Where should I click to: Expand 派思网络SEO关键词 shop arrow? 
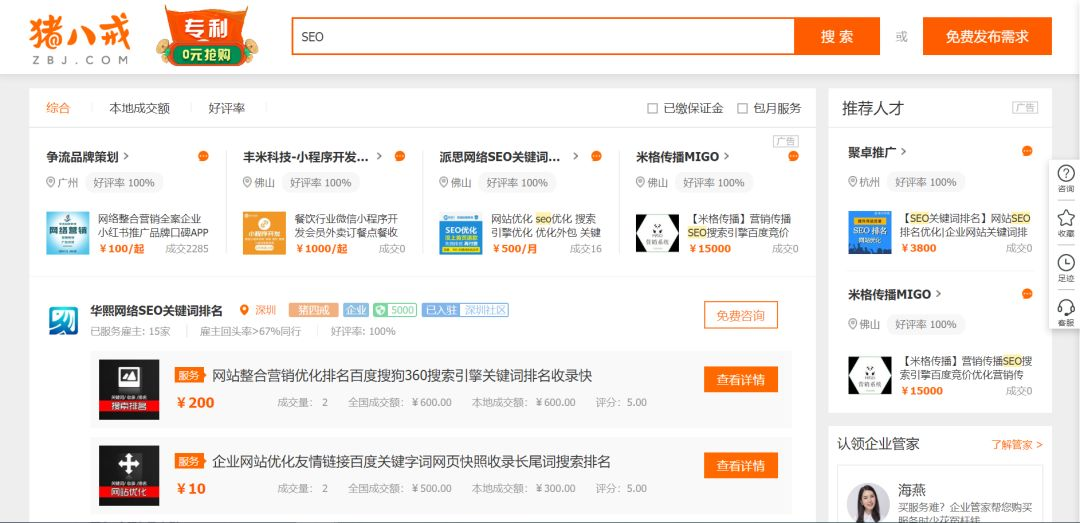tap(576, 156)
